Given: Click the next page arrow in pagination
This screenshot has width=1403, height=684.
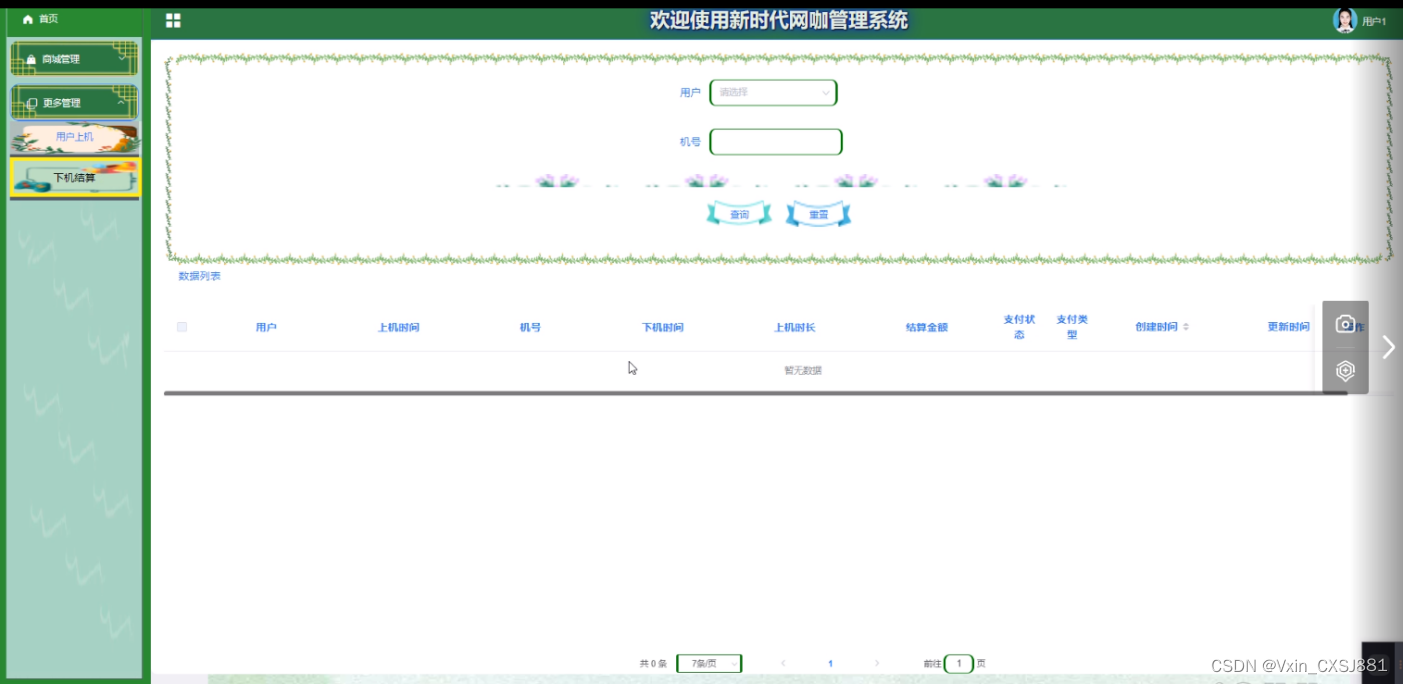Looking at the screenshot, I should point(877,663).
